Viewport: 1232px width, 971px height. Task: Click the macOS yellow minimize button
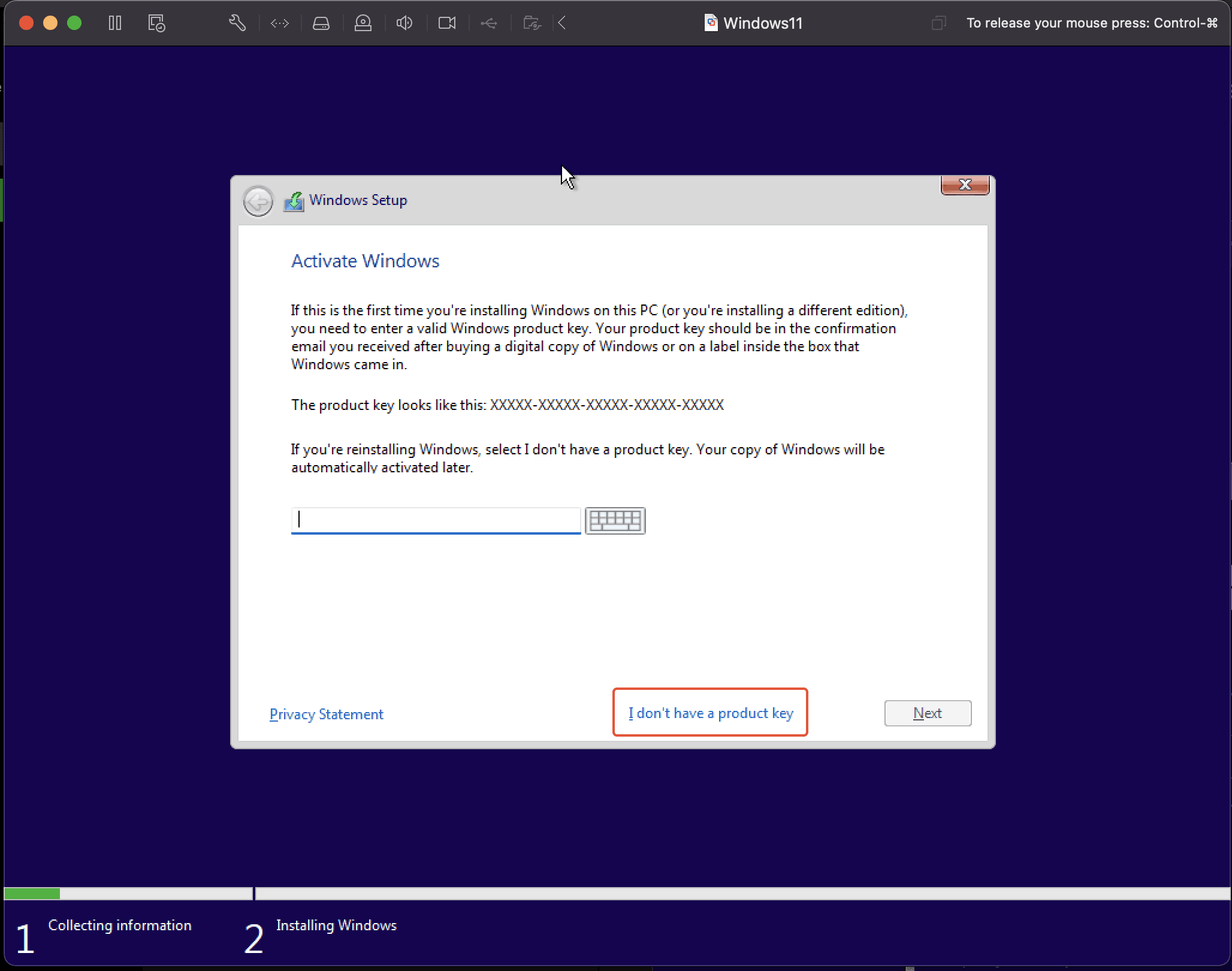pyautogui.click(x=50, y=23)
